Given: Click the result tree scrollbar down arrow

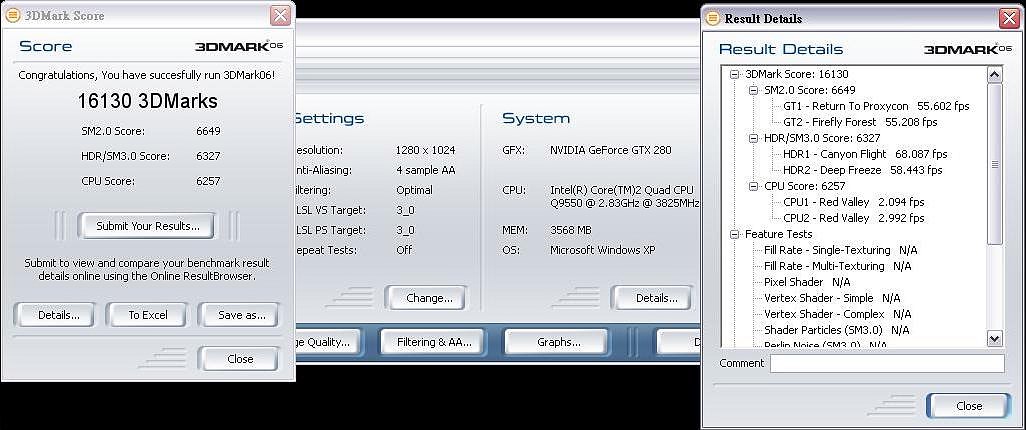Looking at the screenshot, I should (995, 338).
